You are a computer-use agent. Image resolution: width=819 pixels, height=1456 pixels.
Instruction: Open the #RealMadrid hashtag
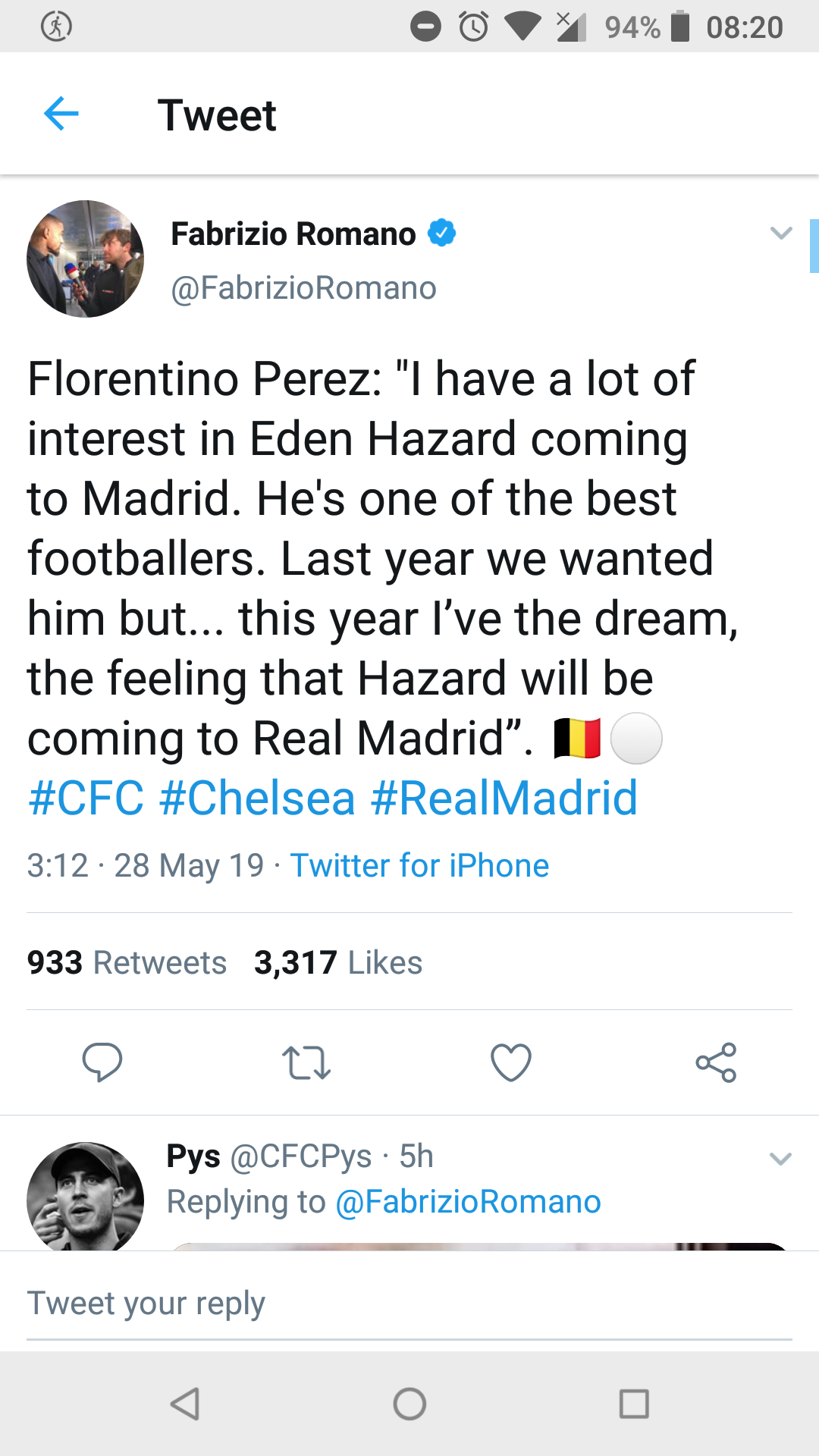coord(504,798)
